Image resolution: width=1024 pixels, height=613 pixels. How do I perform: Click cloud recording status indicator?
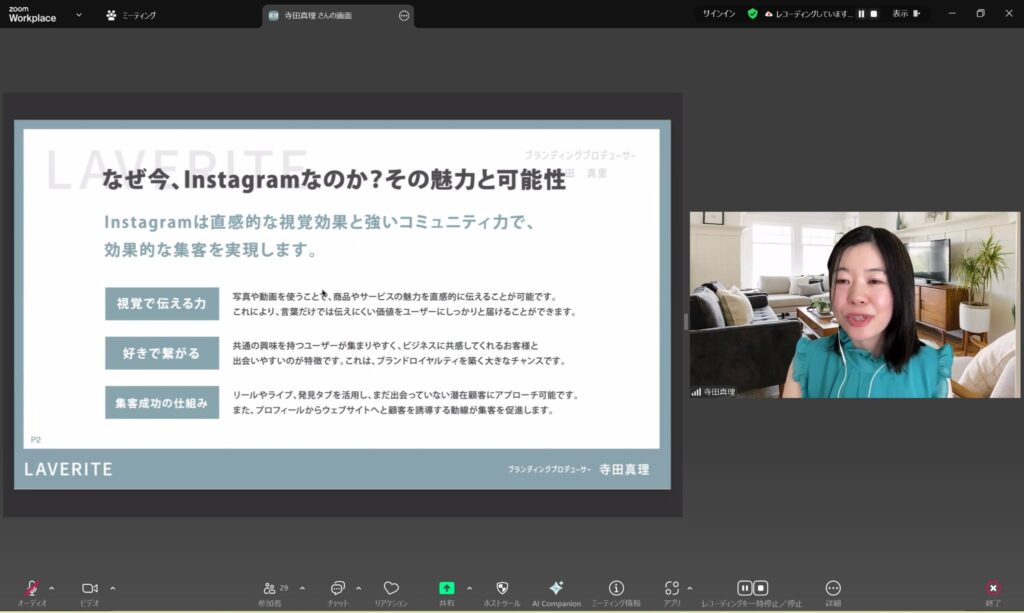(x=808, y=14)
